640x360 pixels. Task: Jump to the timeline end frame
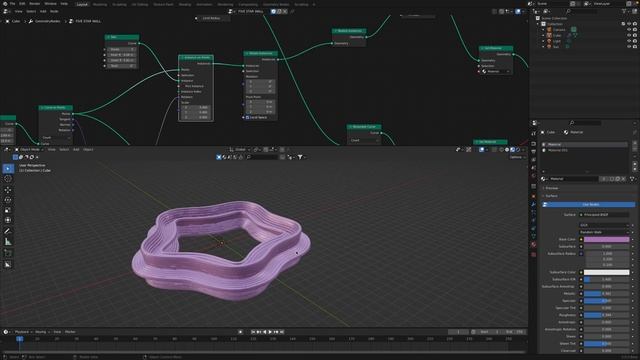(x=282, y=332)
